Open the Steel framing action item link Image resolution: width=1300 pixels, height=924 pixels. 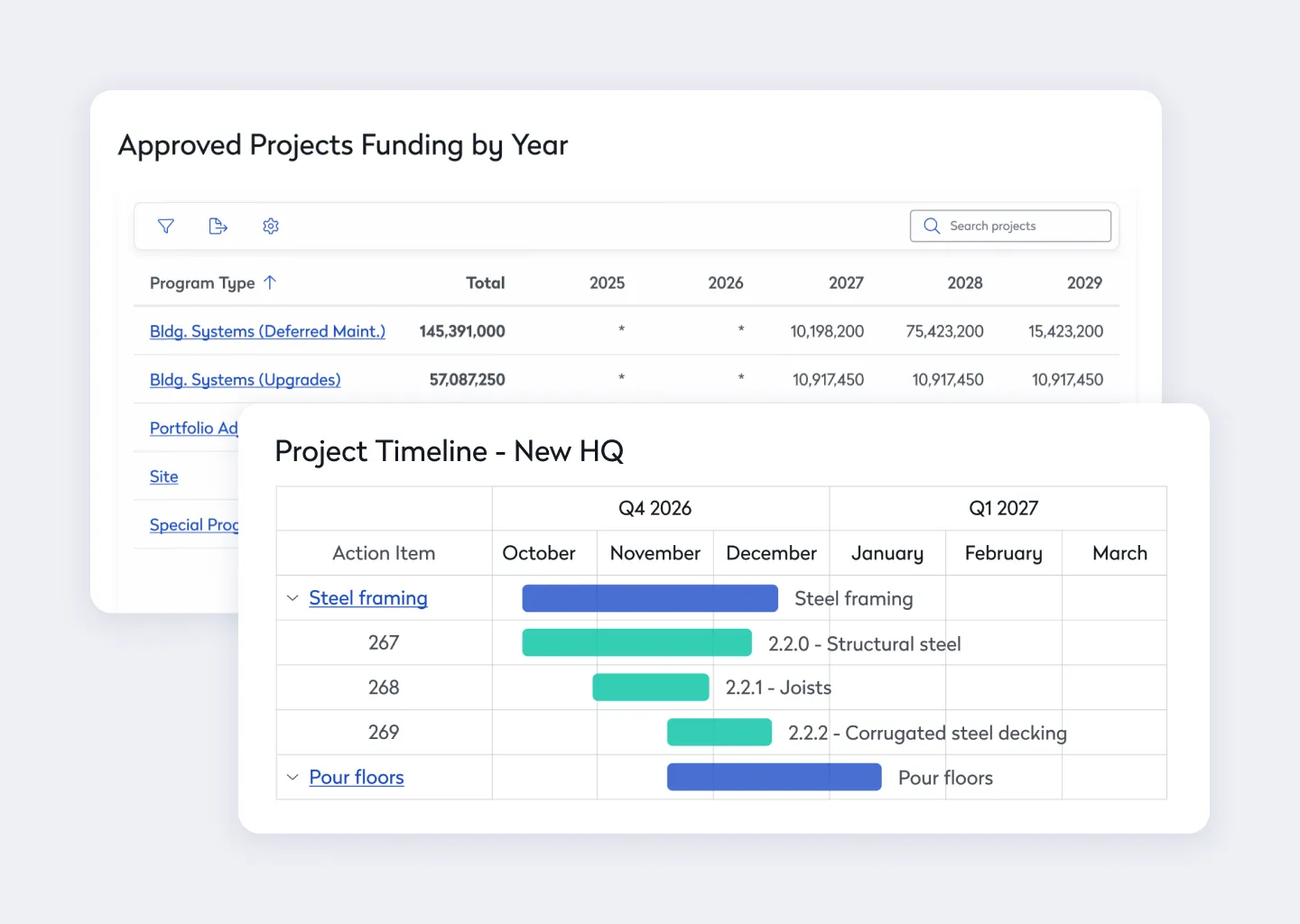[368, 598]
